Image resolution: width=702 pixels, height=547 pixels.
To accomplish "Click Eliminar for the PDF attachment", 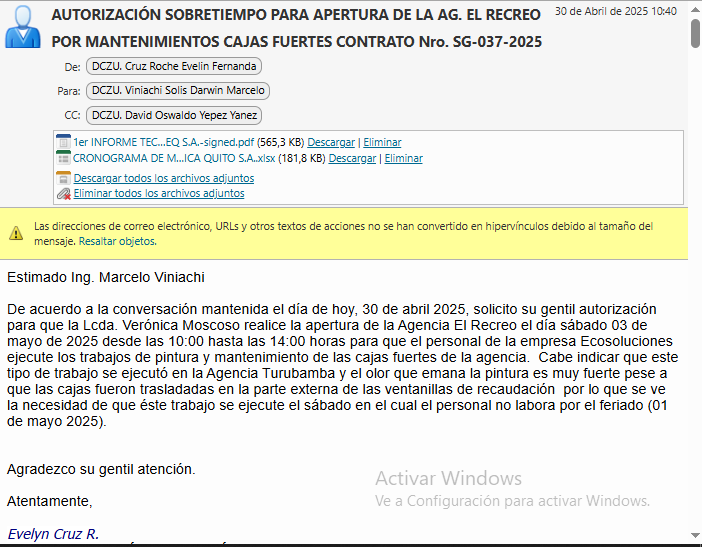I will (382, 142).
